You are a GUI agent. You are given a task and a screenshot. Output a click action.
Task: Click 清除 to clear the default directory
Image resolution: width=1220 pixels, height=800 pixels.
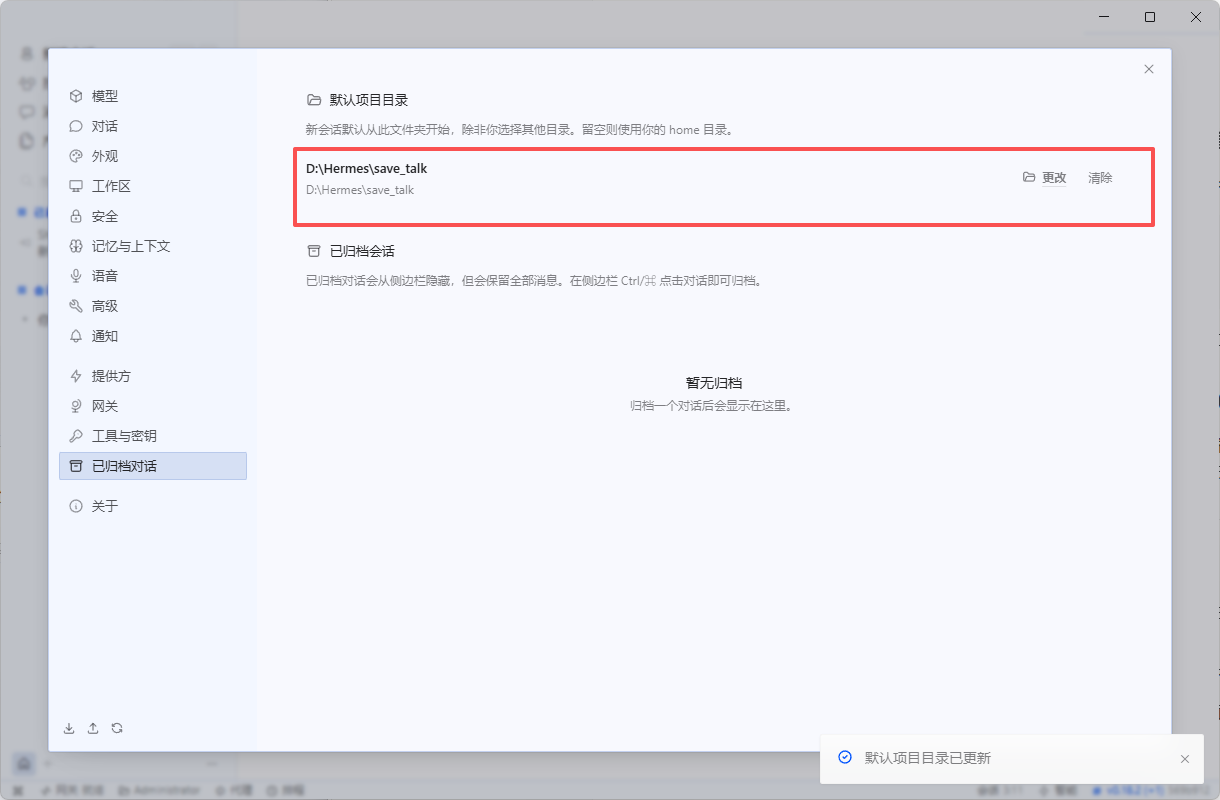pos(1100,177)
